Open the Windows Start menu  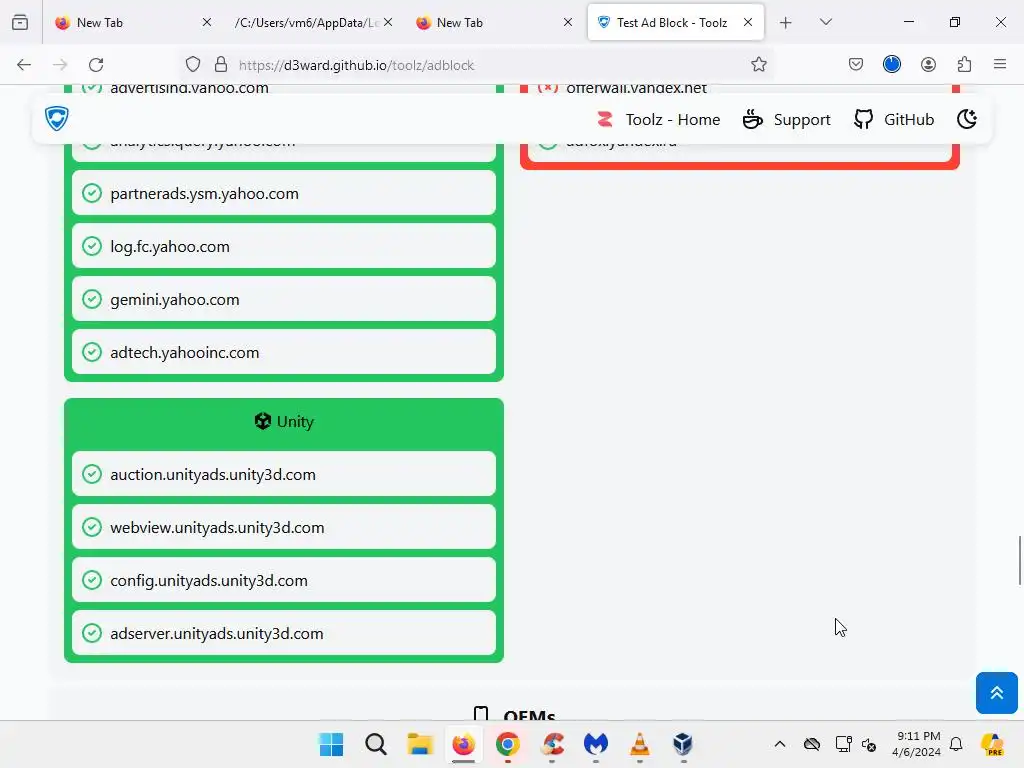coord(331,744)
